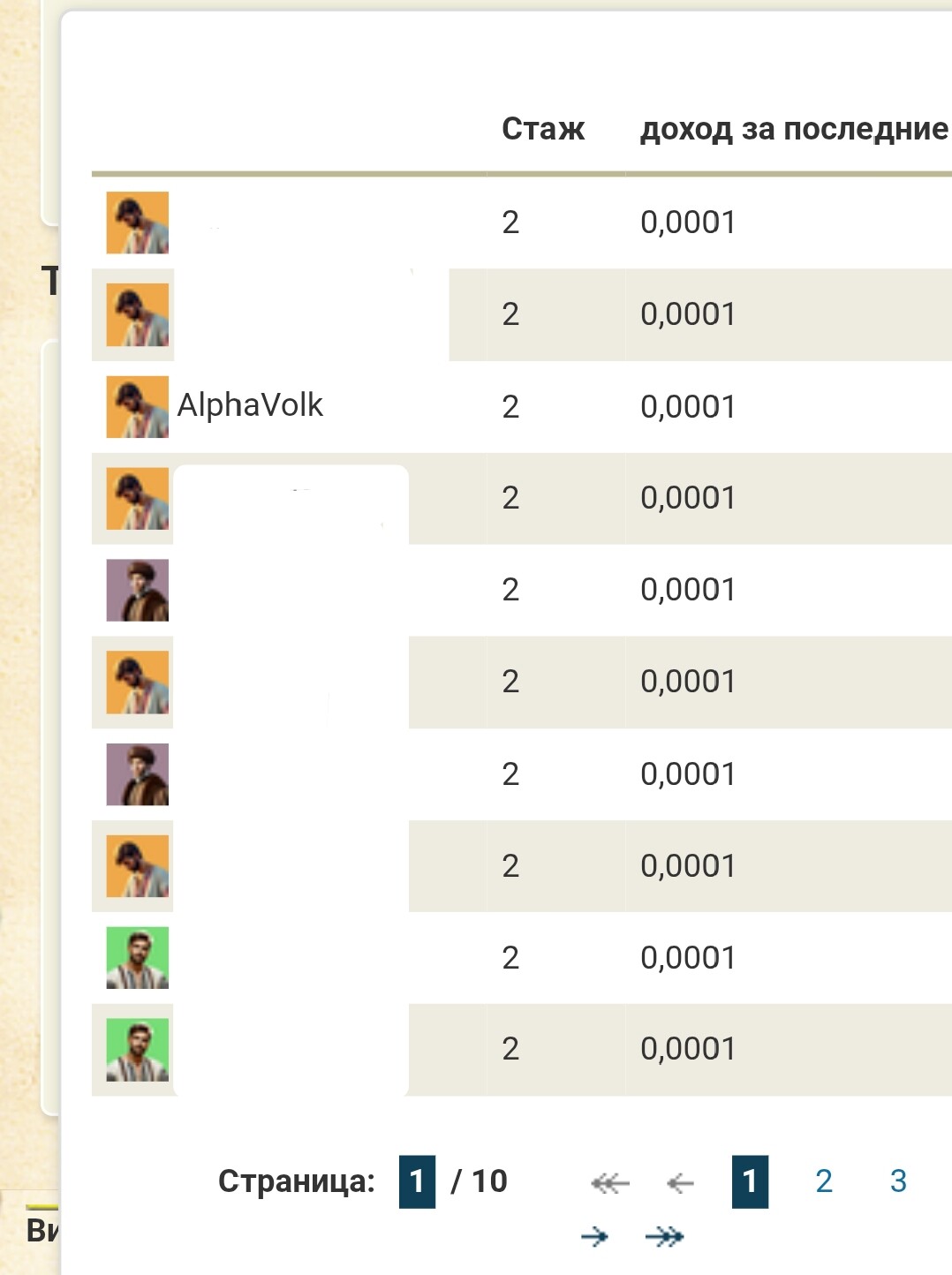Click the fourth row orange avatar
The height and width of the screenshot is (1275, 952).
pos(138,499)
